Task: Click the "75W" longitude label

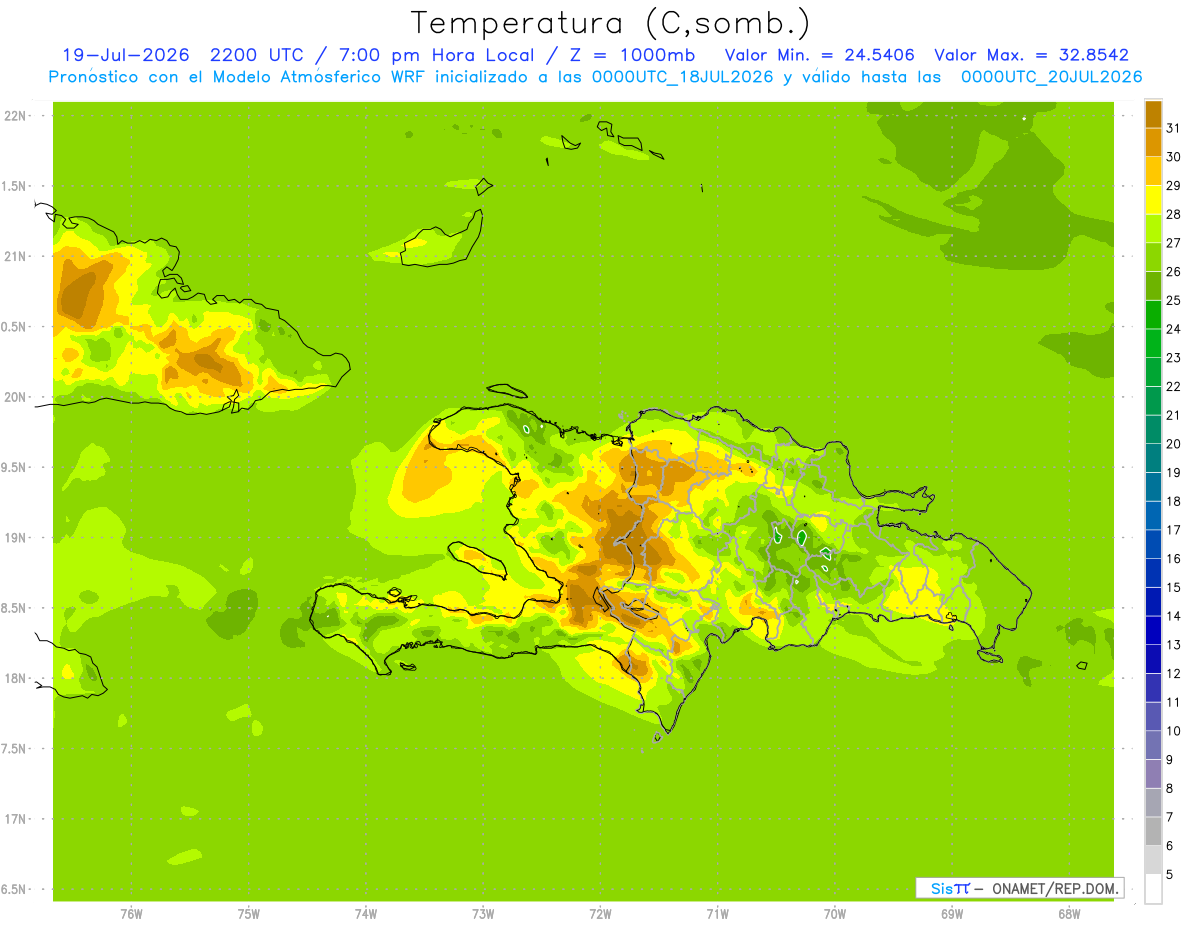Action: coord(249,913)
